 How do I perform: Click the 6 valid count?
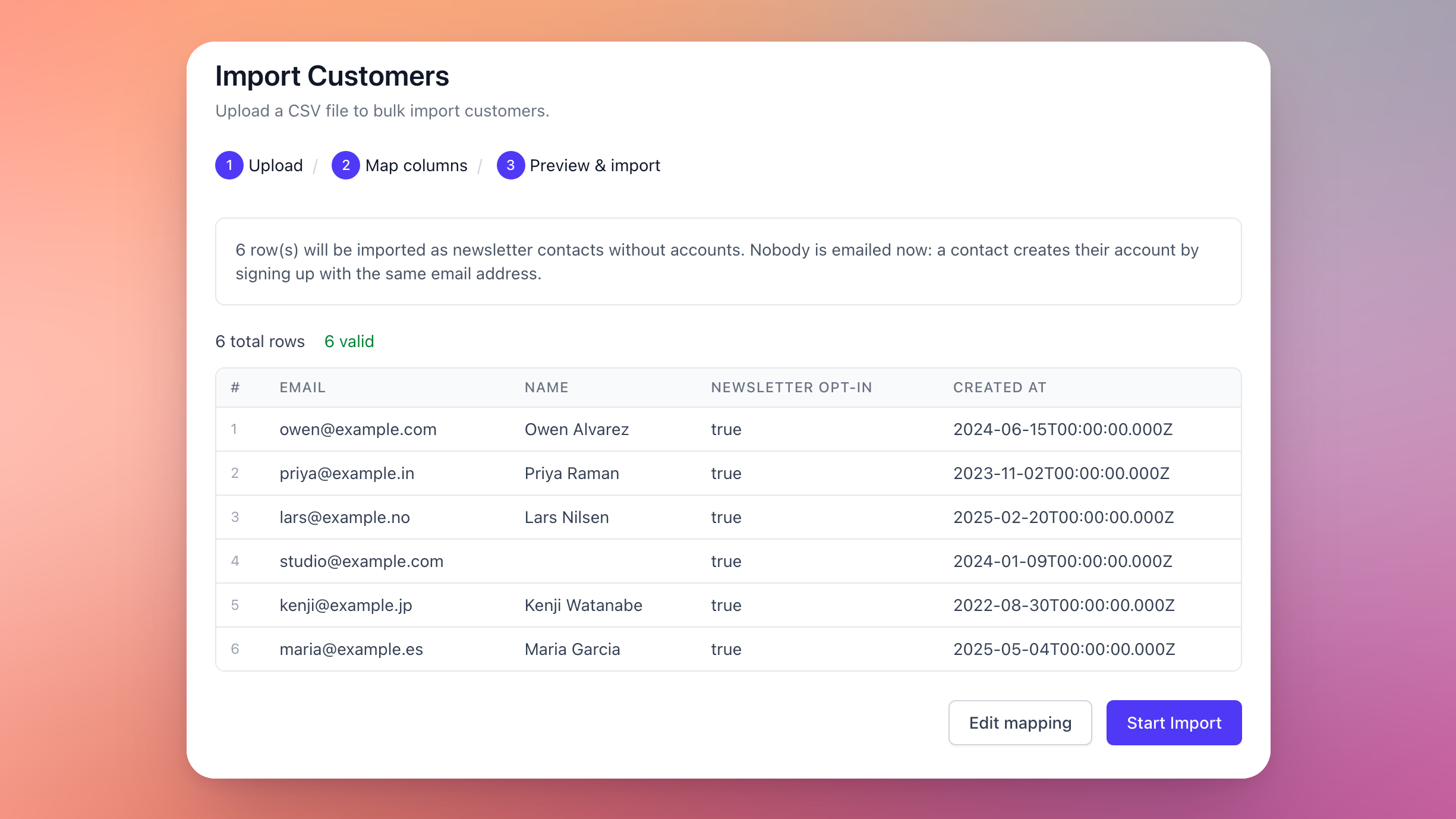point(349,341)
